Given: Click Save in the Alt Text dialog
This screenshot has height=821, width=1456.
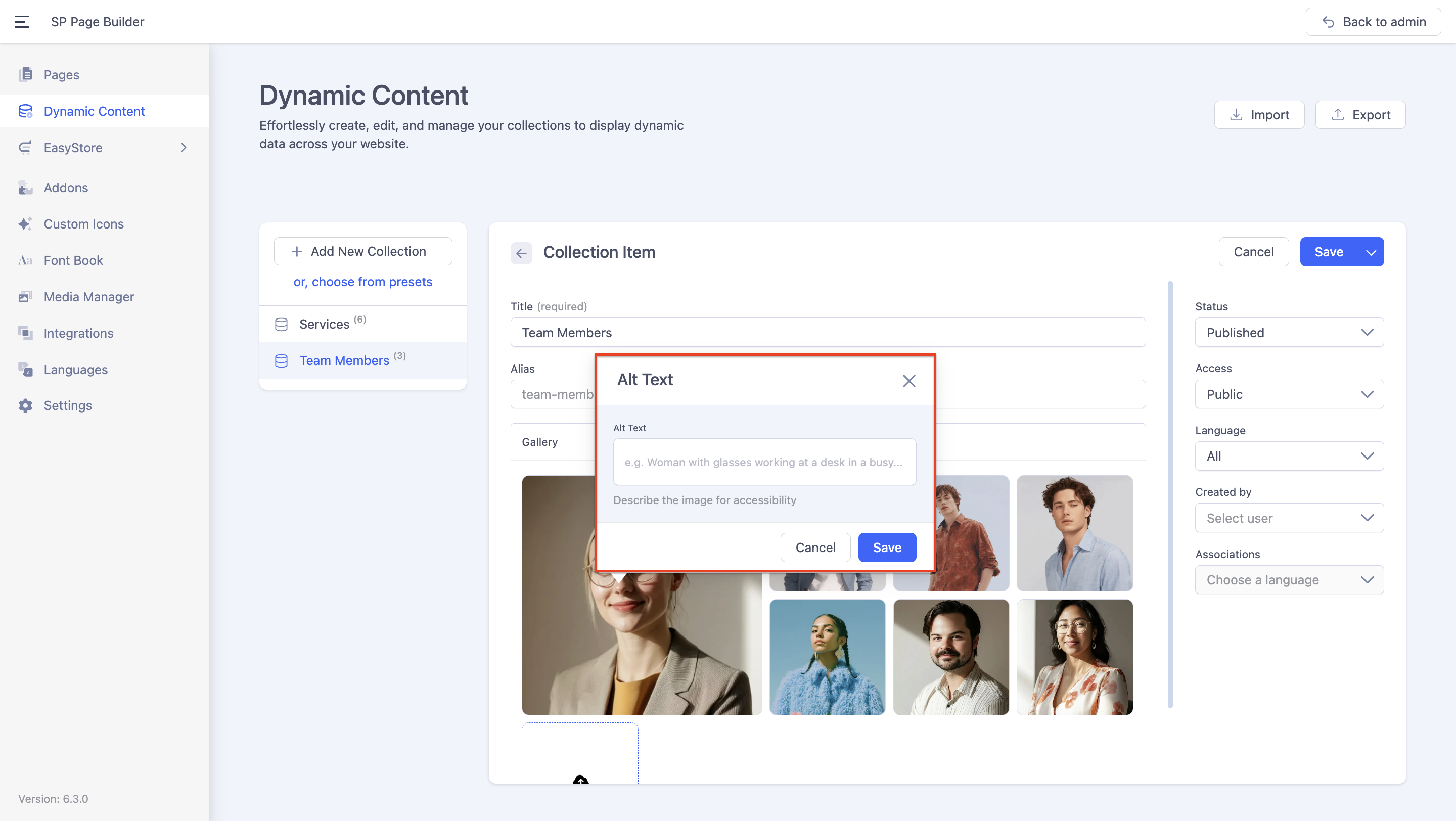Looking at the screenshot, I should click(886, 547).
